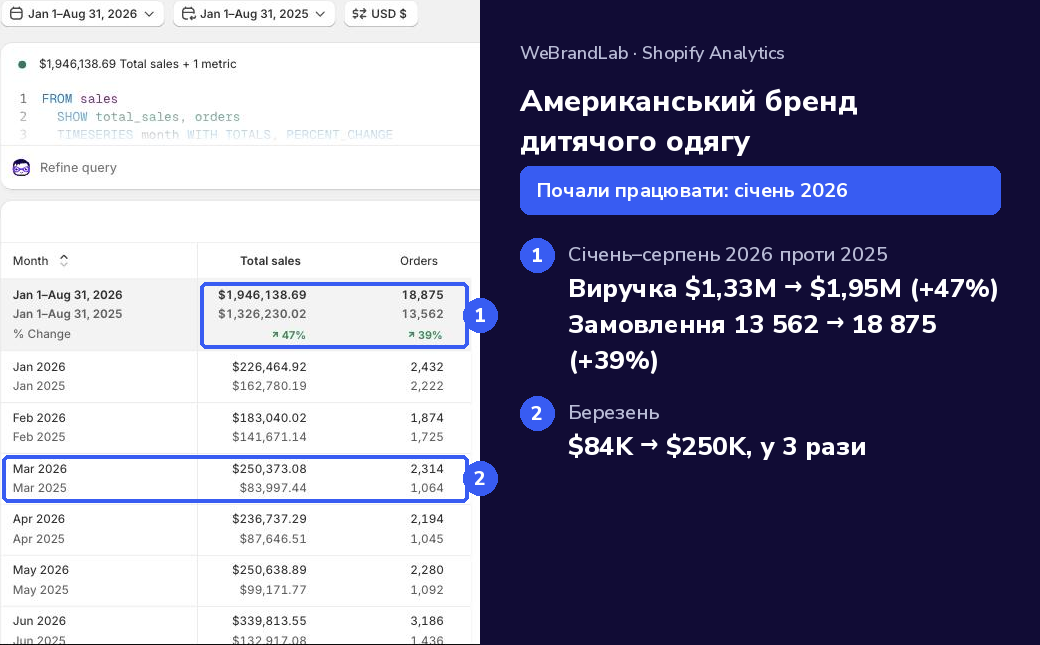Viewport: 1040px width, 645px height.
Task: Click the % Change row label
Action: click(x=42, y=334)
